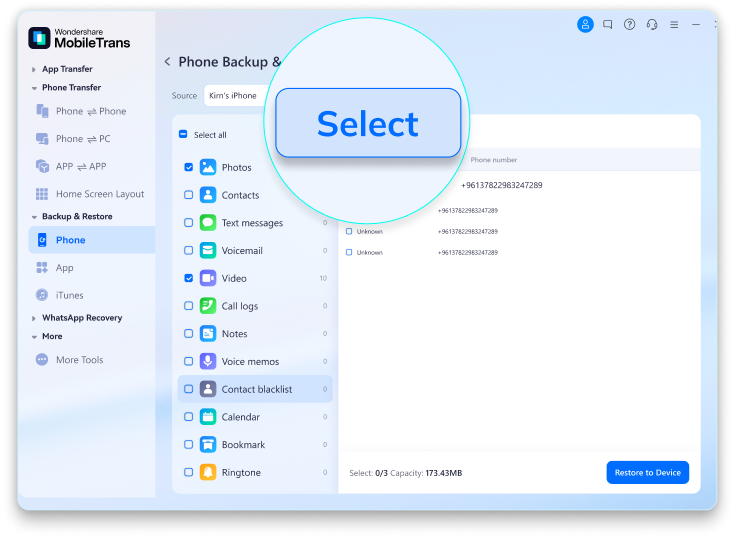Click the help question mark icon
The height and width of the screenshot is (539, 735).
click(x=630, y=24)
